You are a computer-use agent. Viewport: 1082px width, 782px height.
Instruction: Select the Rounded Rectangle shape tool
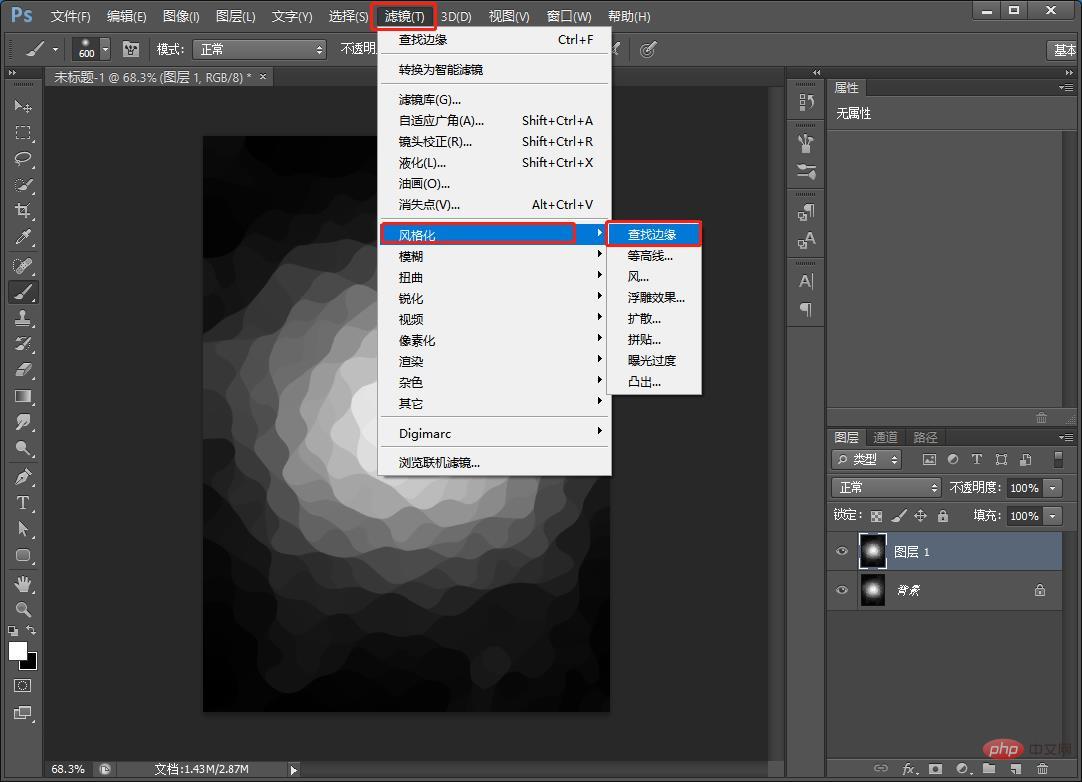(x=23, y=556)
